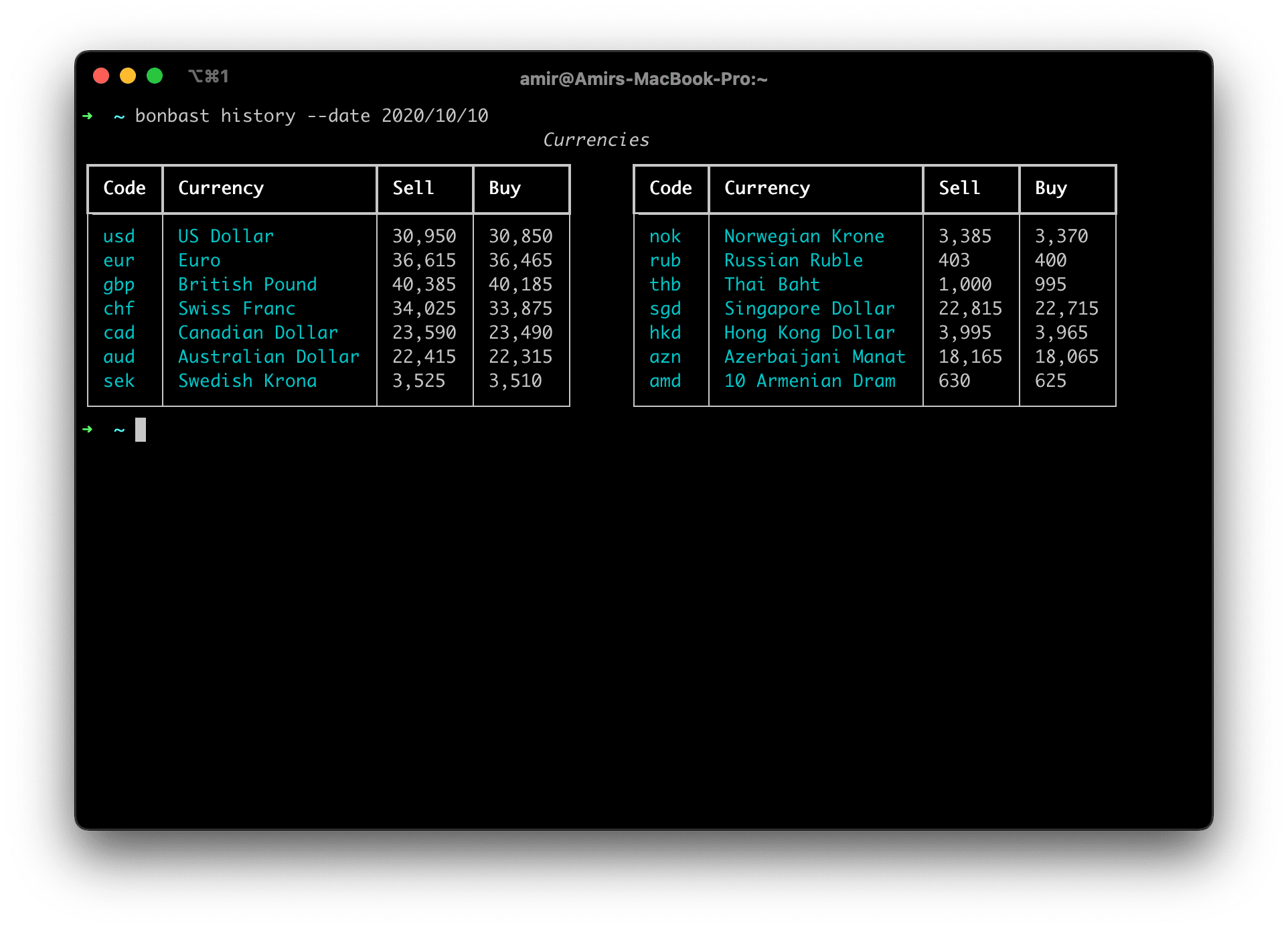Click the Australian Dollar buy value 22,315
This screenshot has width=1288, height=929.
[521, 357]
